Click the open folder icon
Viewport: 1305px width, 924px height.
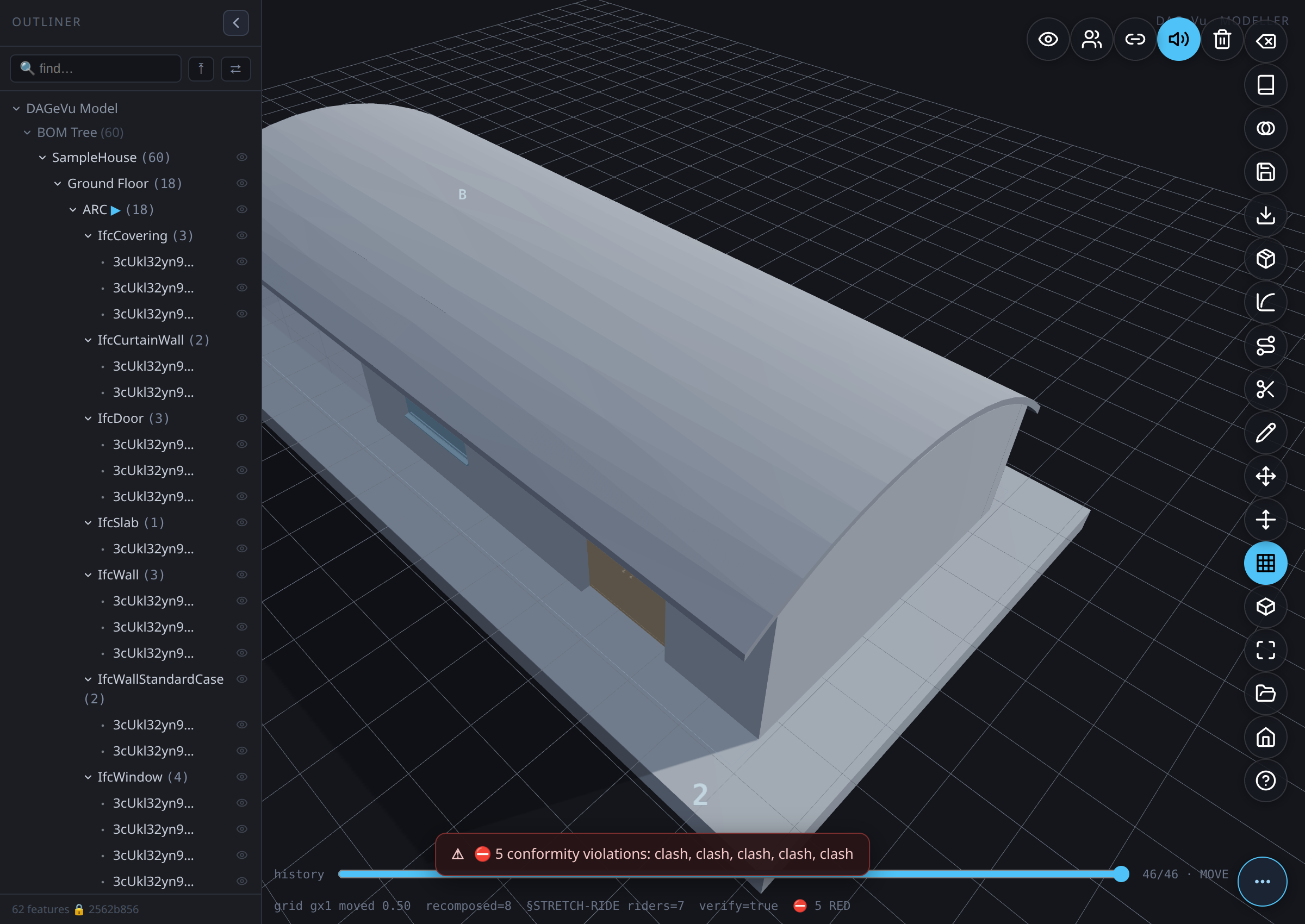[x=1265, y=694]
